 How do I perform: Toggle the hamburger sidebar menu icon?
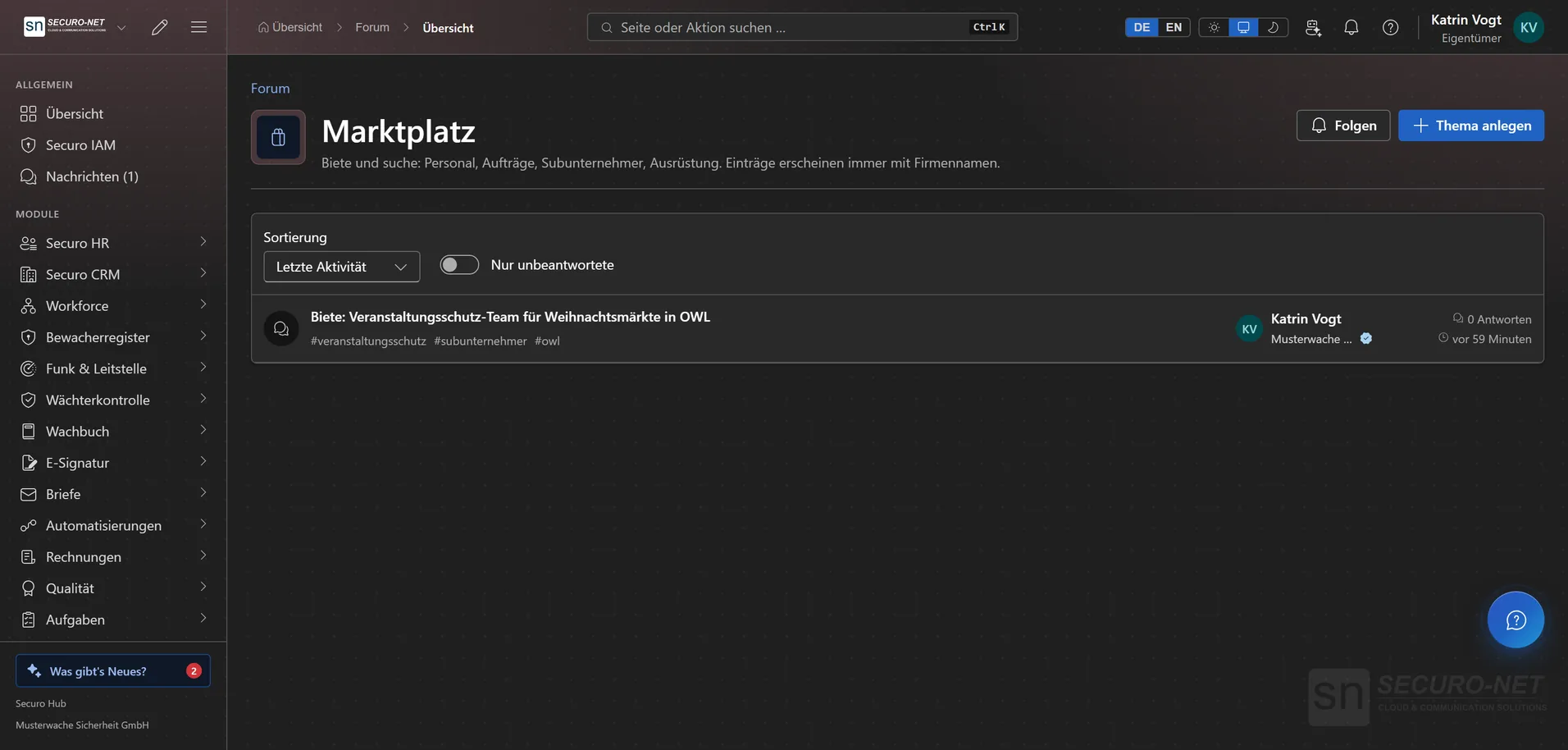click(198, 27)
